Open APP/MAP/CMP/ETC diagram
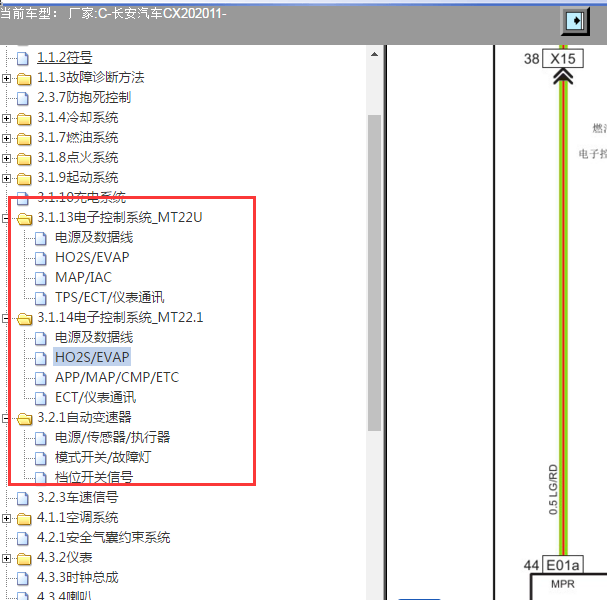Image resolution: width=607 pixels, height=600 pixels. (x=117, y=377)
